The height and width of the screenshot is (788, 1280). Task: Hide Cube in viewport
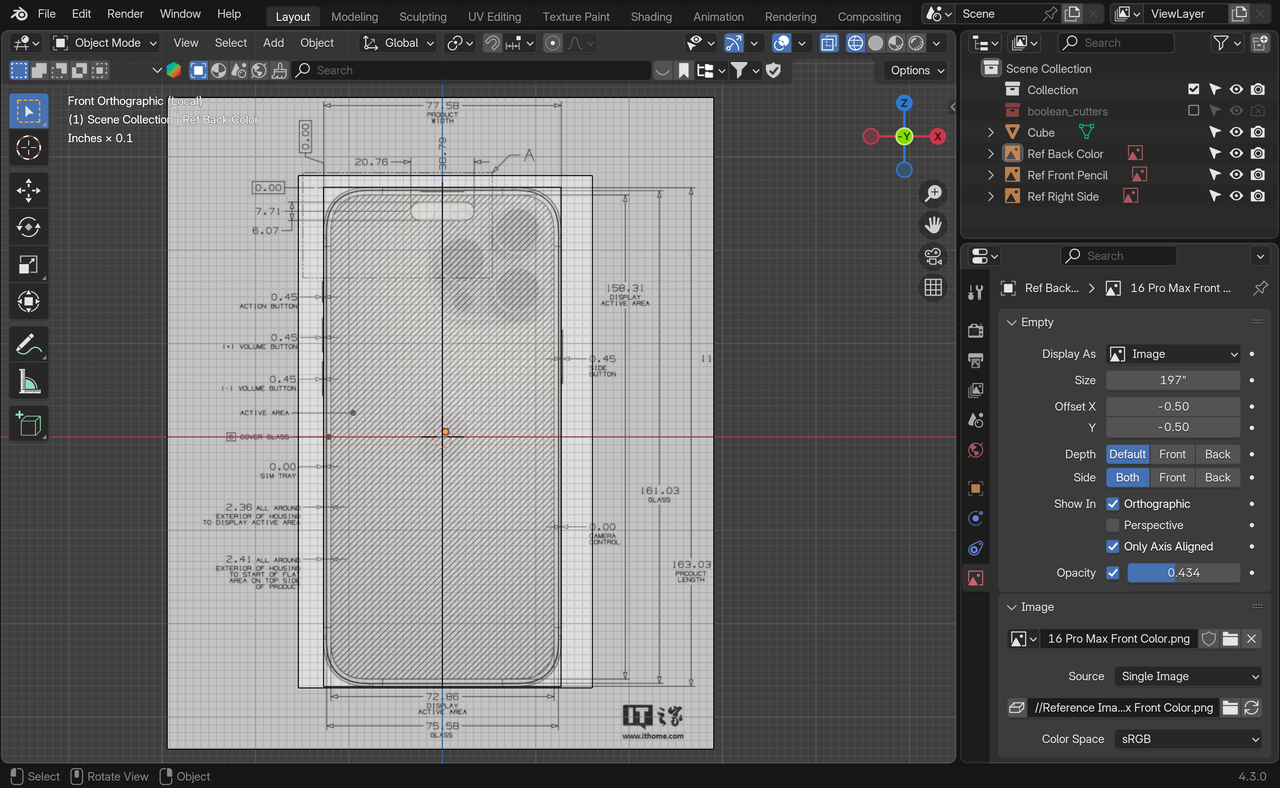point(1236,132)
